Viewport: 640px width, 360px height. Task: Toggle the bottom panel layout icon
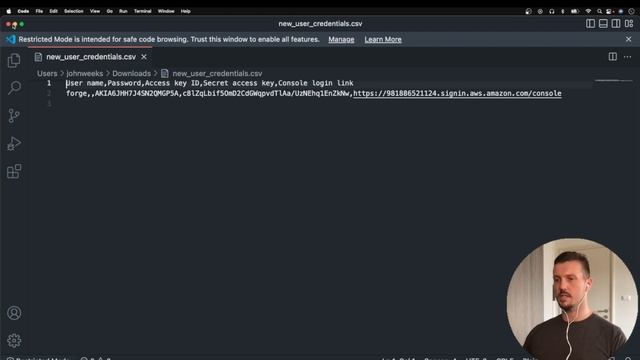tap(603, 24)
